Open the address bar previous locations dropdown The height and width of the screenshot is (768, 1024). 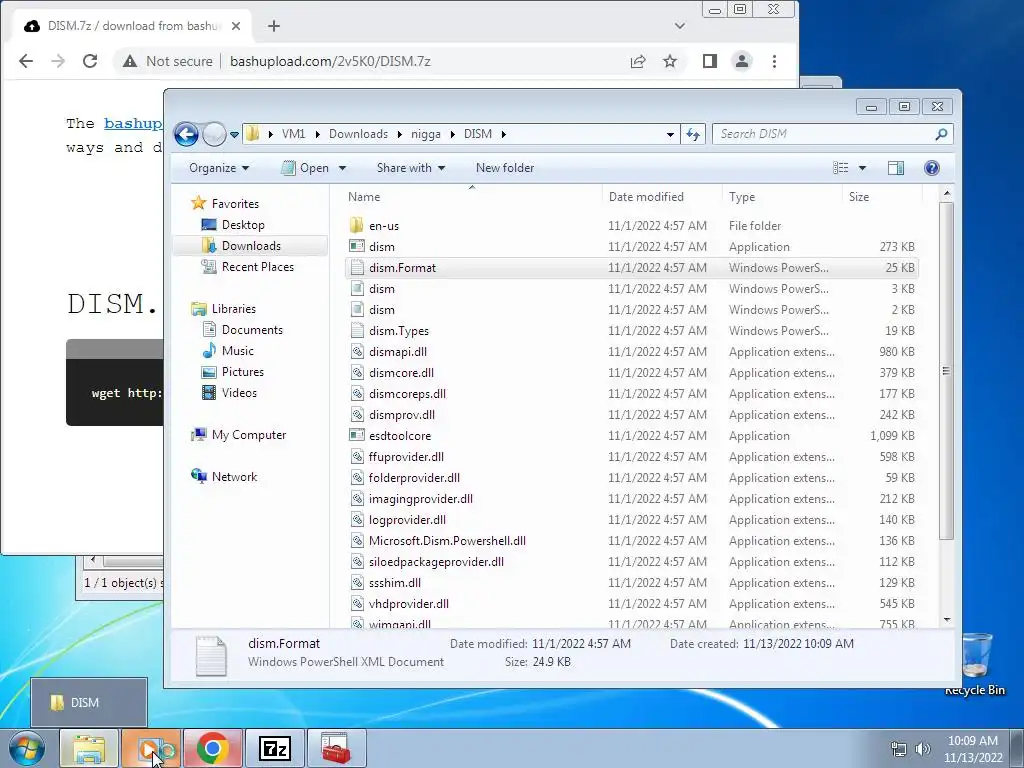point(670,135)
